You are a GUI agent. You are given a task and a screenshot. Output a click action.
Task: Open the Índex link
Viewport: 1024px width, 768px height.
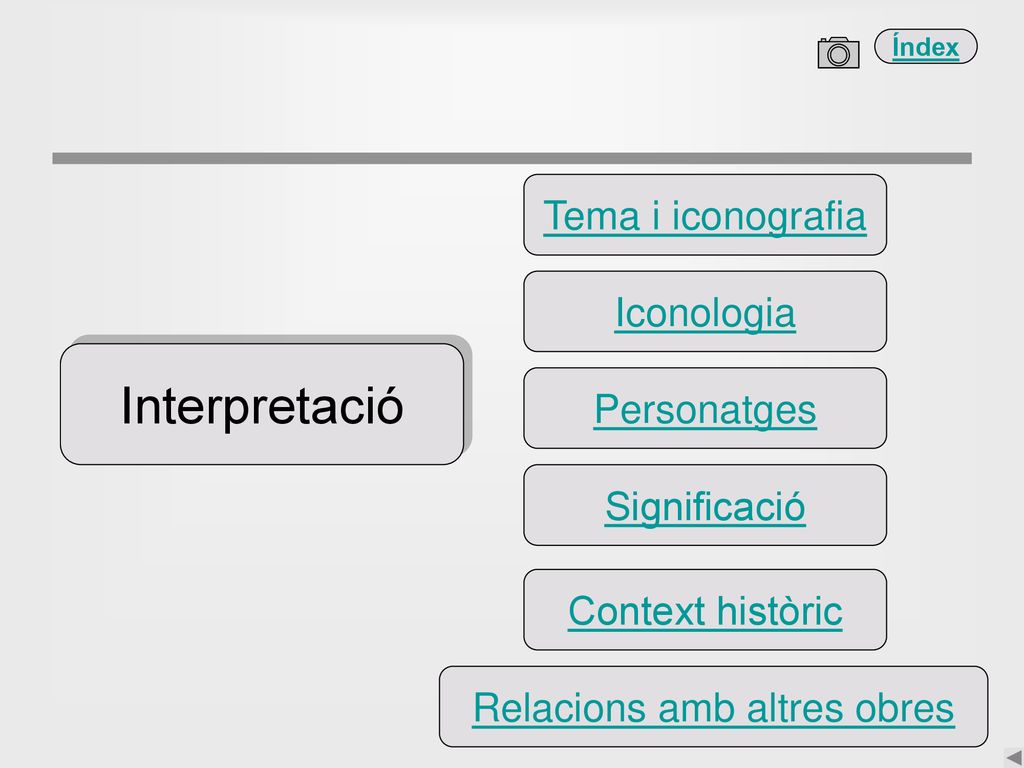(925, 47)
